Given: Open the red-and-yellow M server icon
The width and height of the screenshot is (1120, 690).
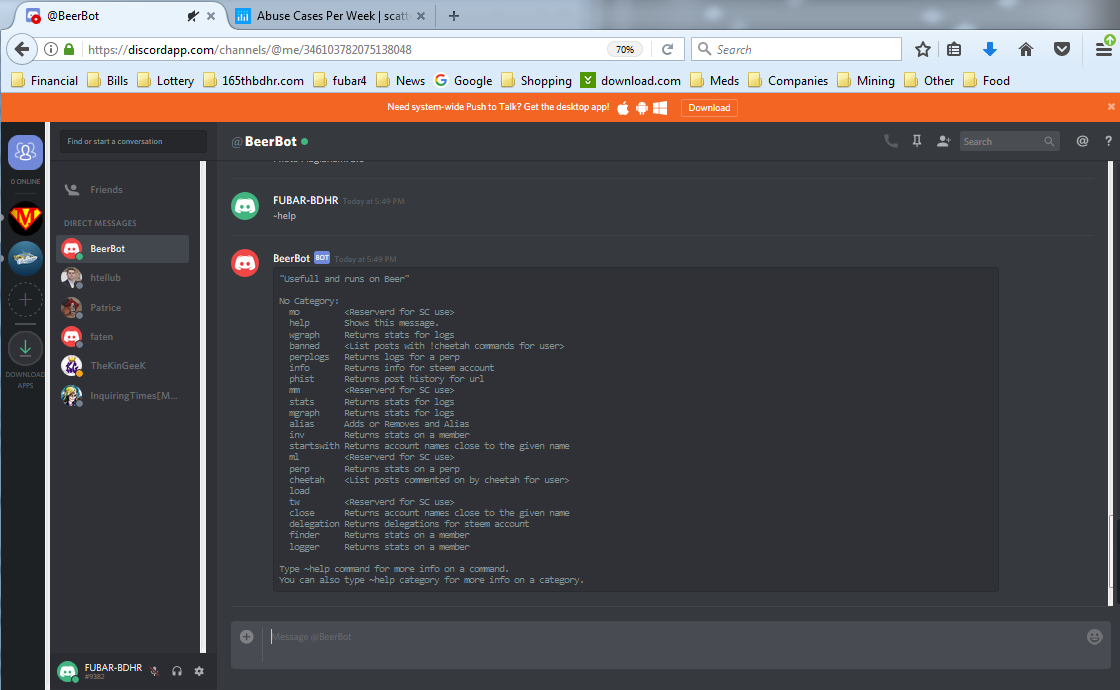Looking at the screenshot, I should coord(25,218).
